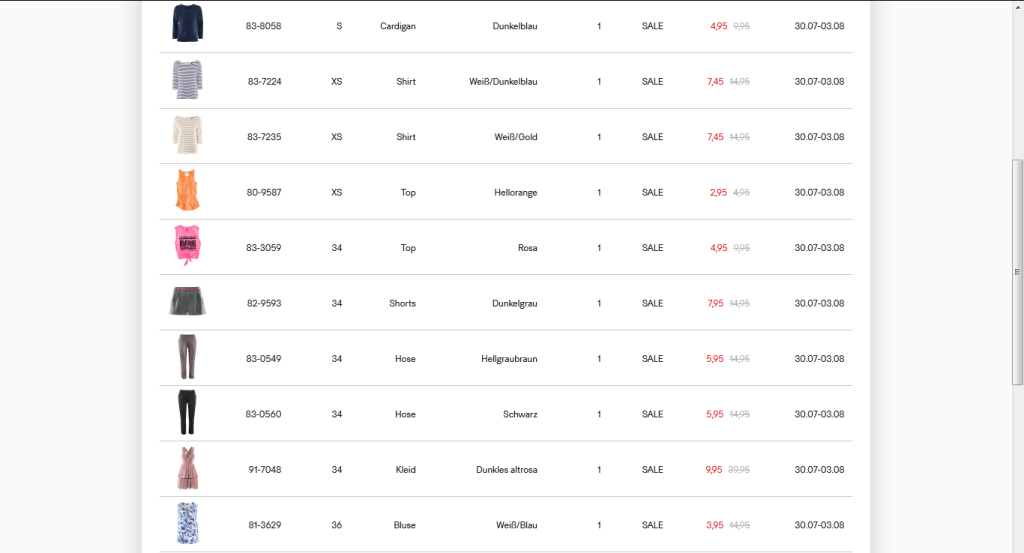Open the black trousers product image
The image size is (1024, 553).
(x=186, y=413)
